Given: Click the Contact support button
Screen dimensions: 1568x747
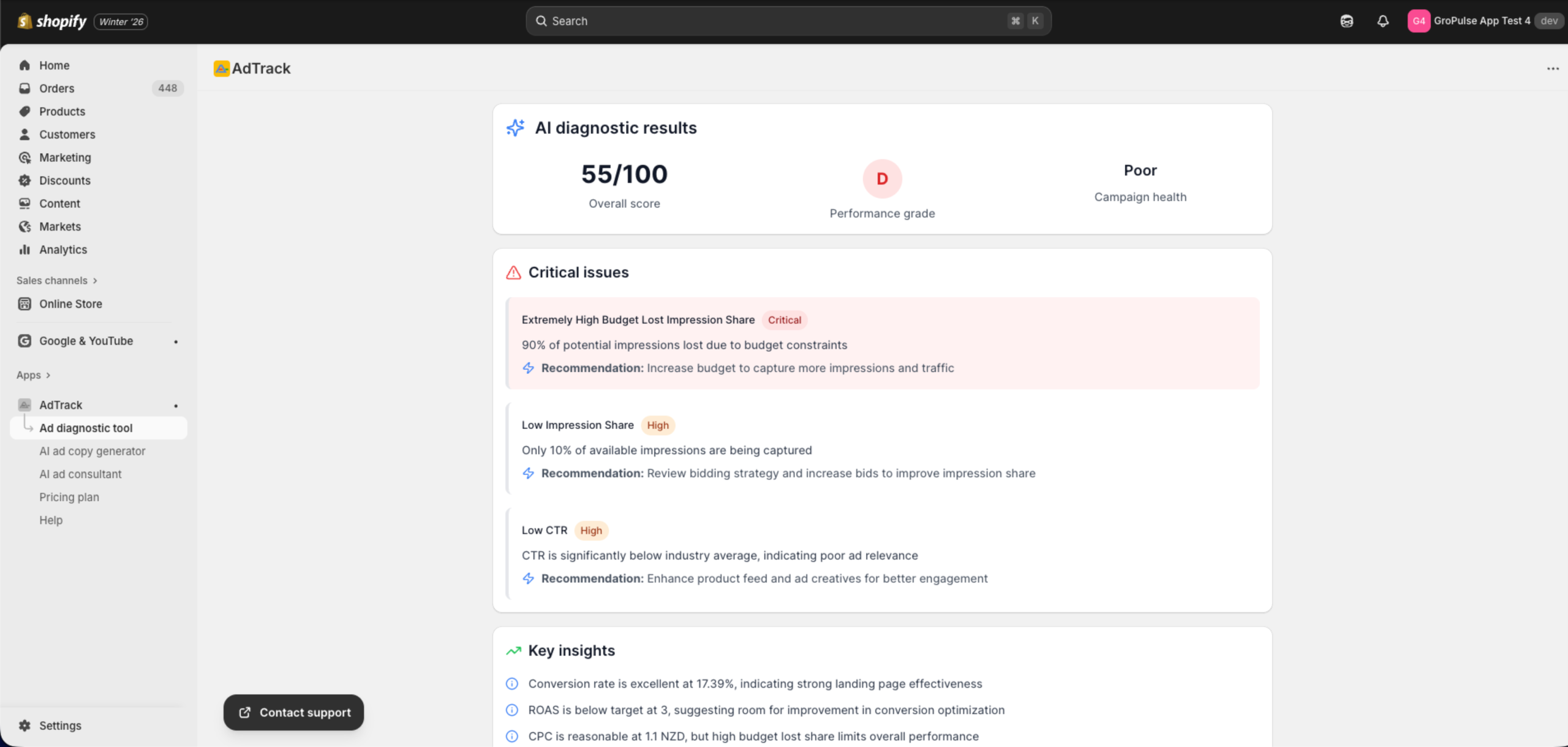Looking at the screenshot, I should [x=293, y=712].
